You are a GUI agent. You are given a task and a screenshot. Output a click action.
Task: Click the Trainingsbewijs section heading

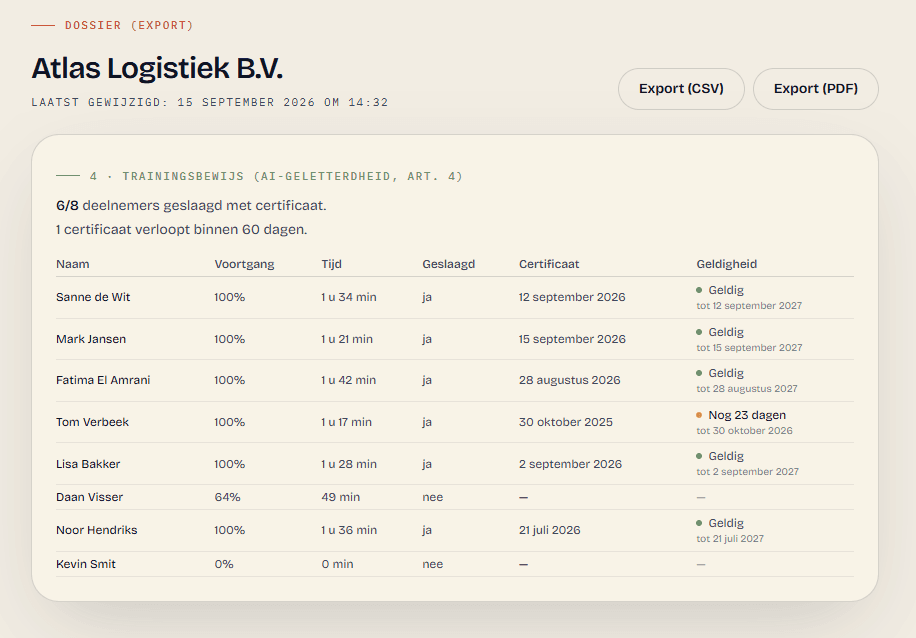pos(276,176)
